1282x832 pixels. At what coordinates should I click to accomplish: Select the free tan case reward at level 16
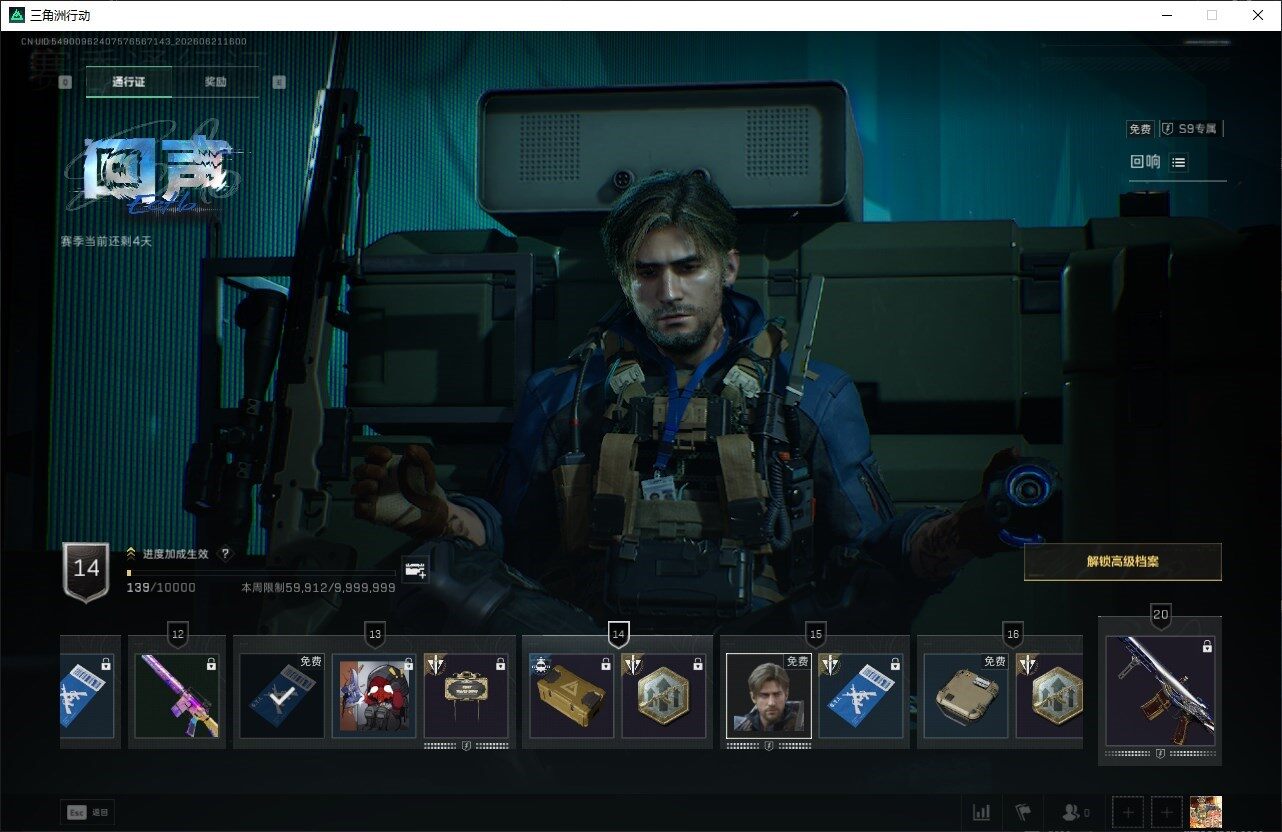point(966,695)
